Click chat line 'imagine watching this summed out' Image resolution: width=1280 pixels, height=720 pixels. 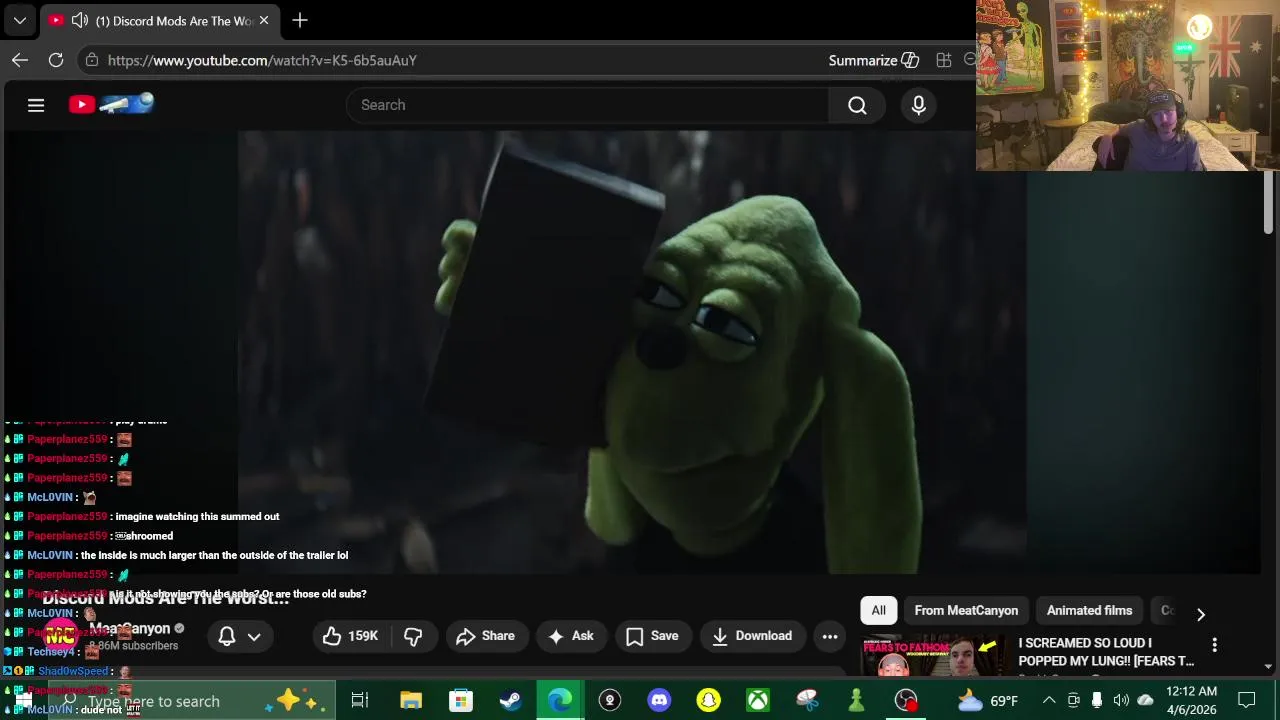tap(197, 517)
